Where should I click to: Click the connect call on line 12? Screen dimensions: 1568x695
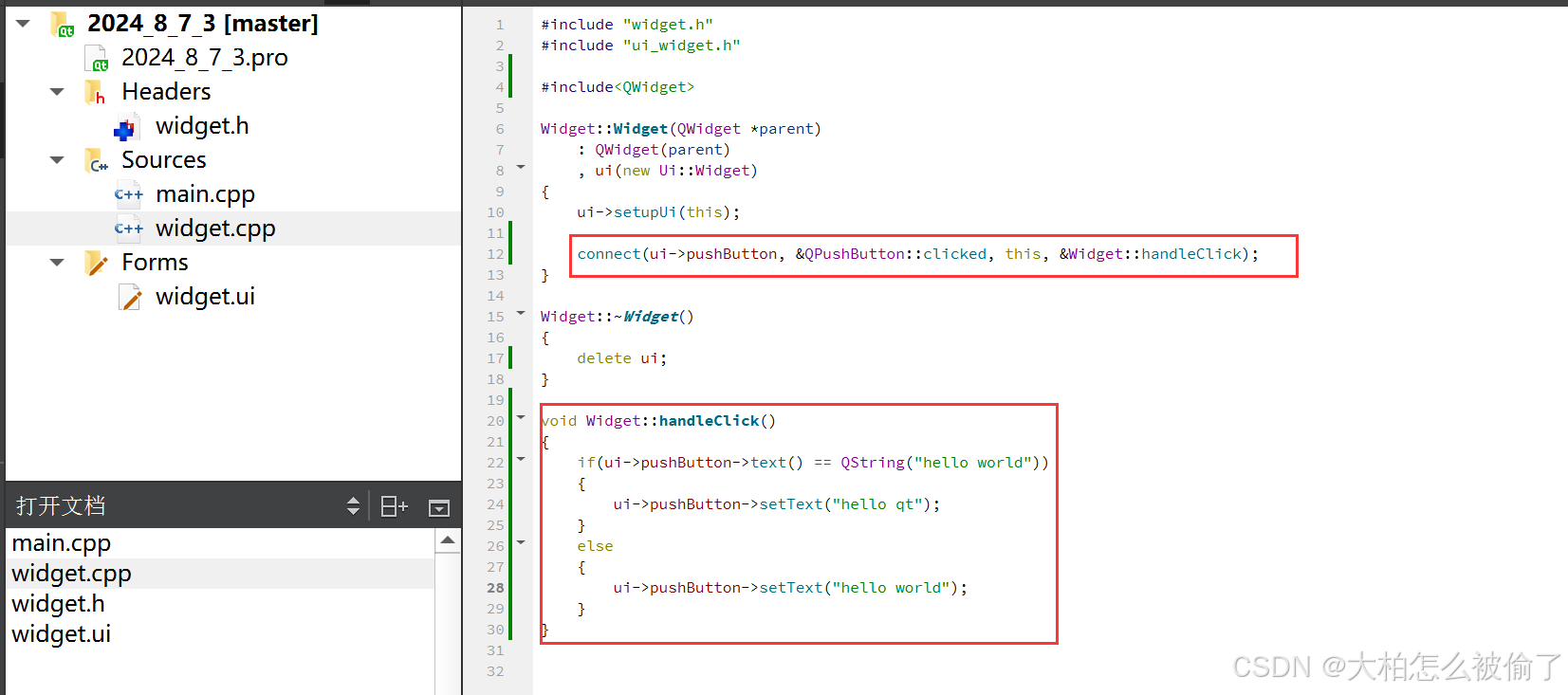pos(917,254)
